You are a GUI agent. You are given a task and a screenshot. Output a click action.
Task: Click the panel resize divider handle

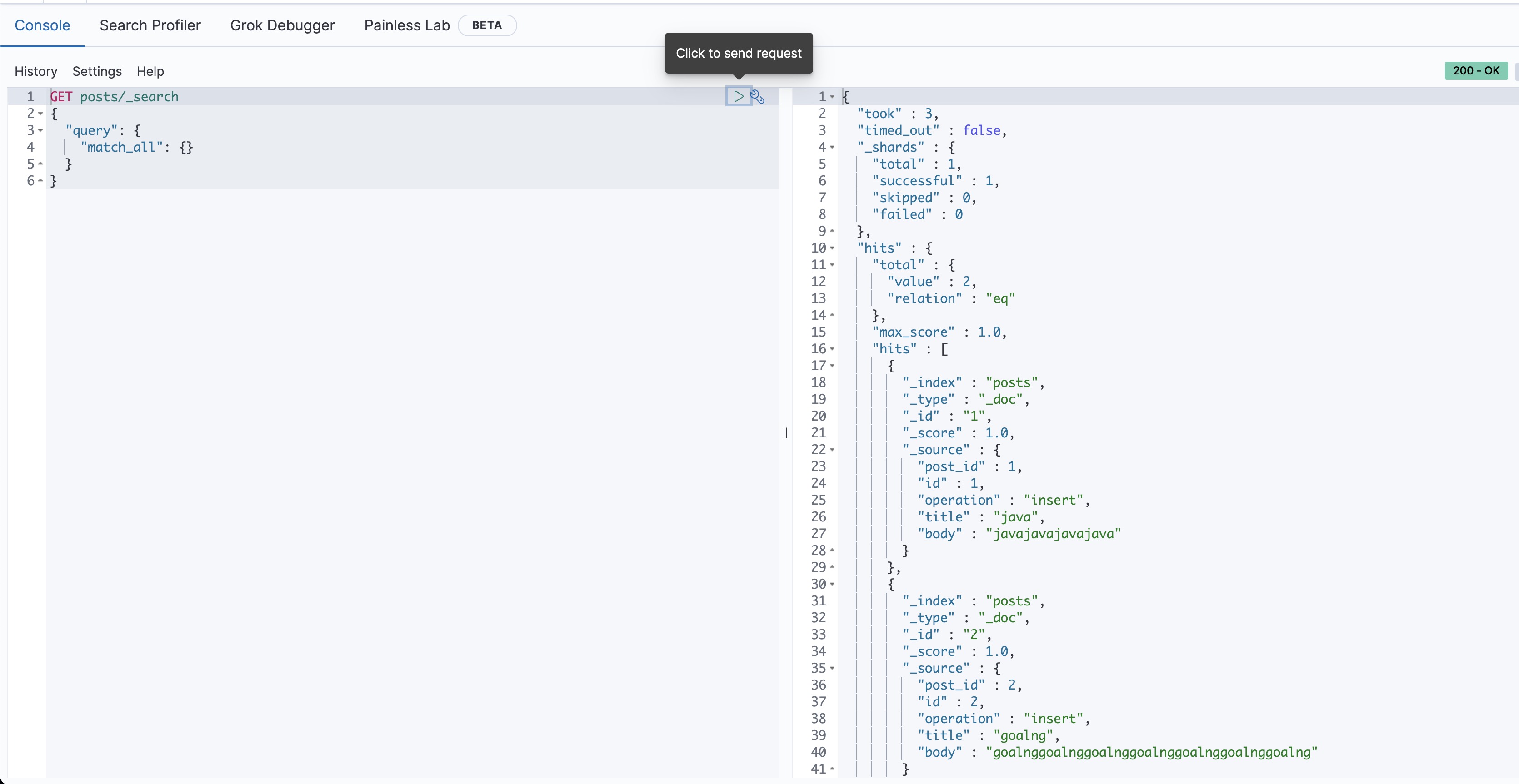tap(785, 433)
